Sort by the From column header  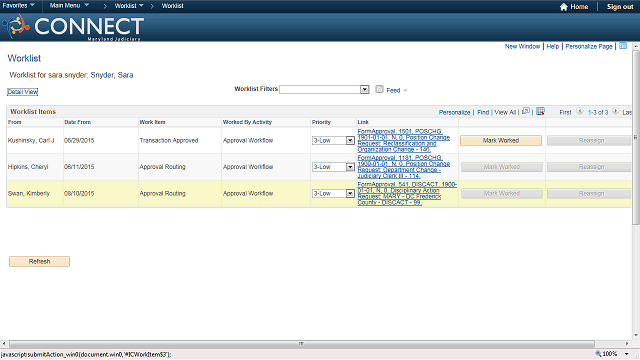pos(15,122)
